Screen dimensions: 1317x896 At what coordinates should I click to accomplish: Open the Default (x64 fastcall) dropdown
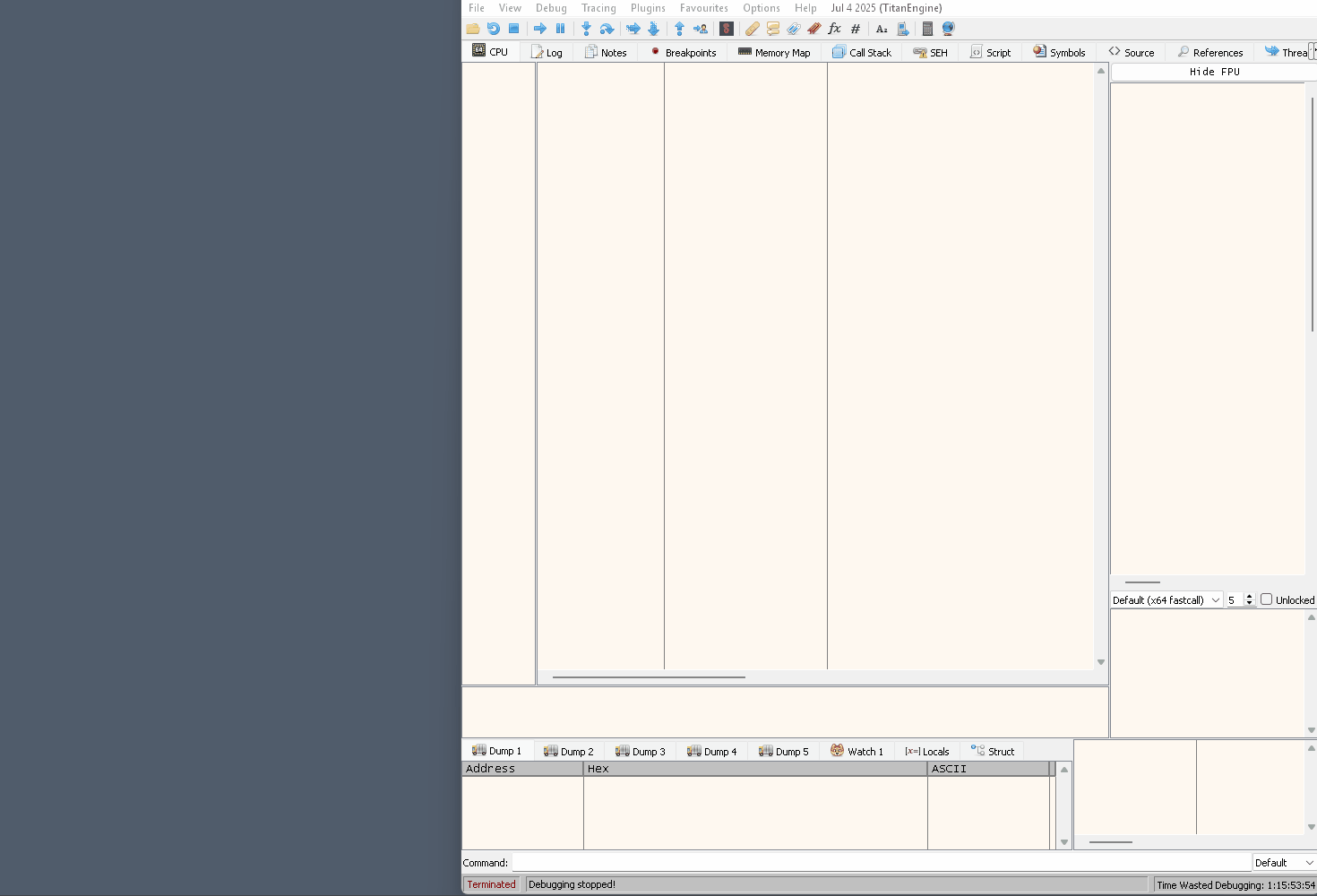point(1166,600)
